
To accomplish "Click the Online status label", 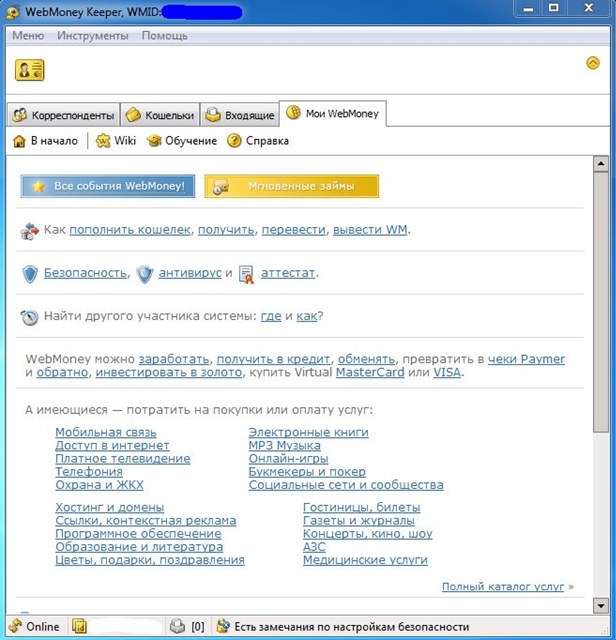I will [43, 627].
